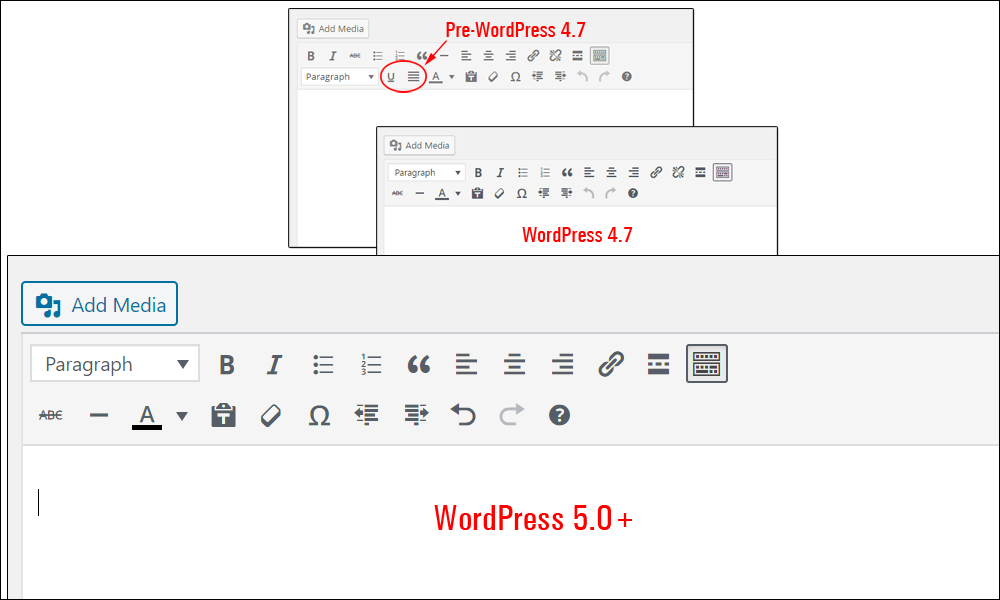
Task: Toggle the large Toolbar Toggle kitchen sink button
Action: 707,363
